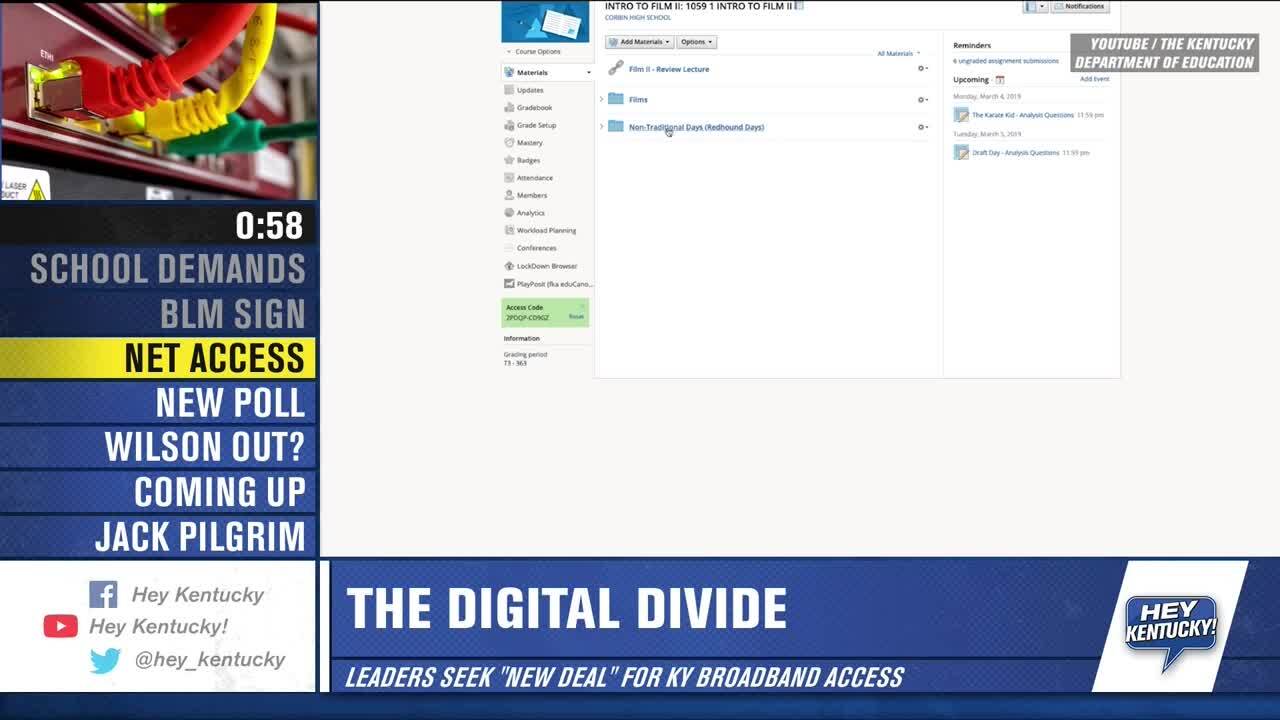Click the Draft Day assignment icon

click(961, 152)
